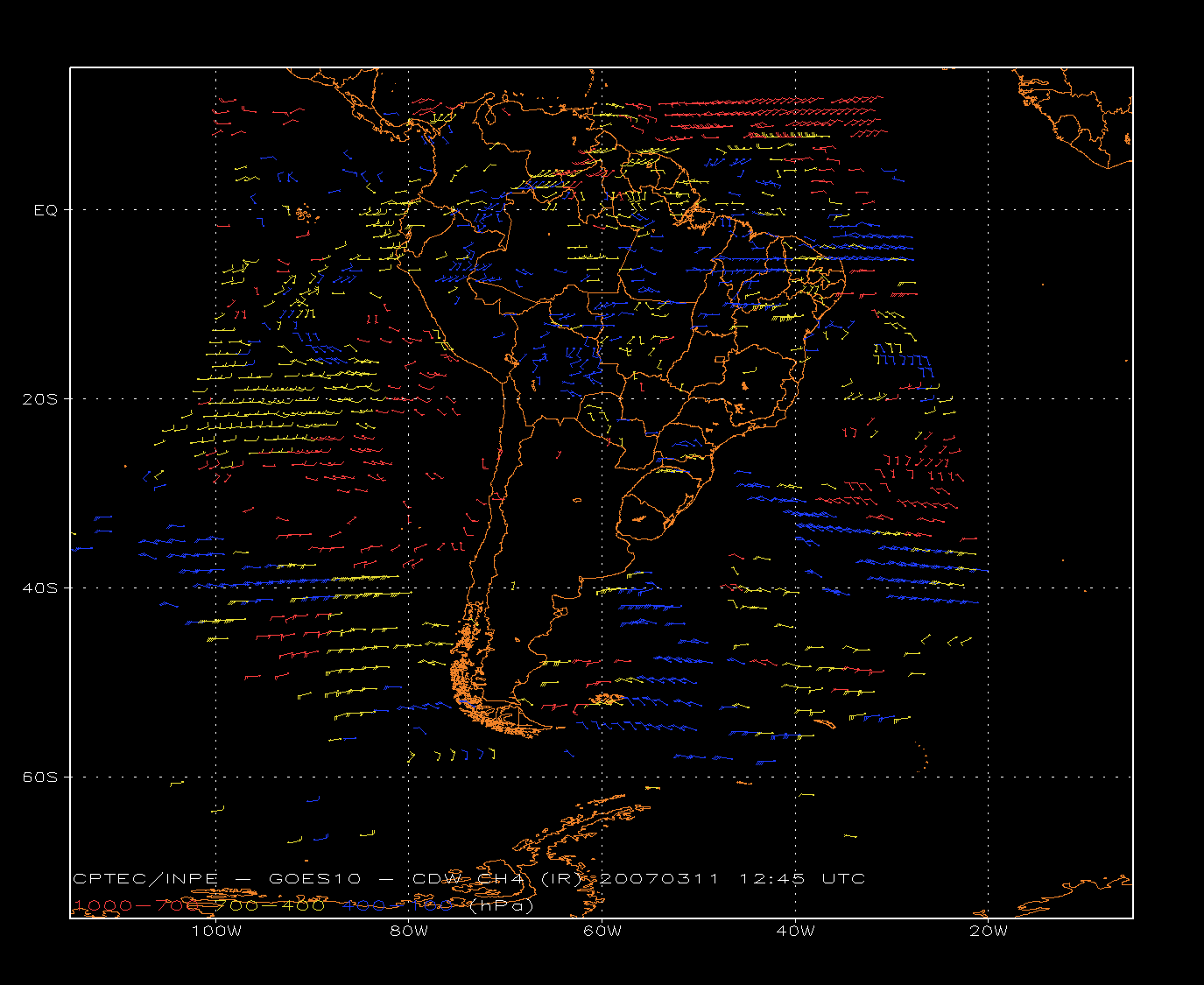1204x985 pixels.
Task: Click the '60W' longitude label
Action: click(x=602, y=931)
